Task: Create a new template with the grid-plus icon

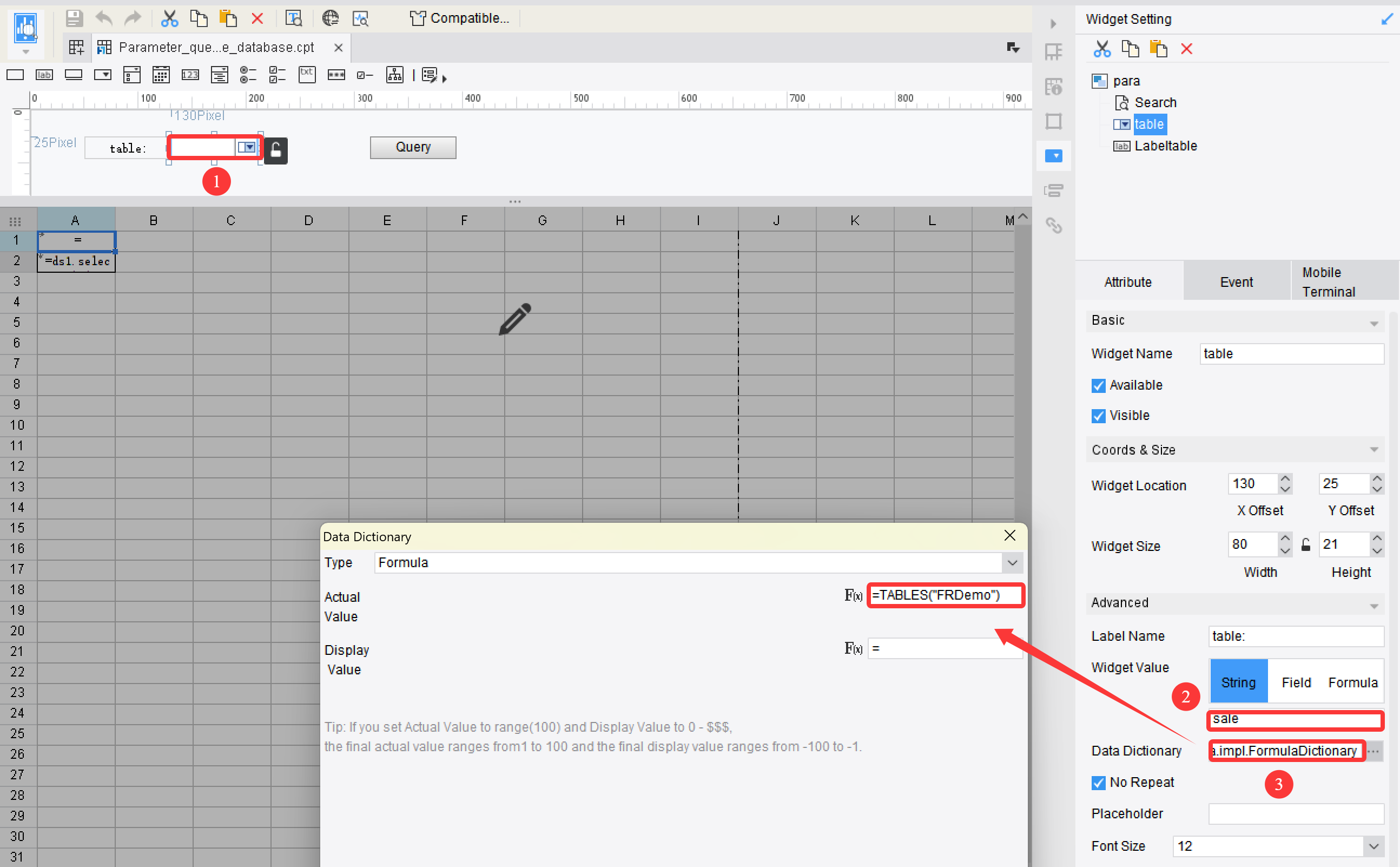Action: click(x=76, y=47)
